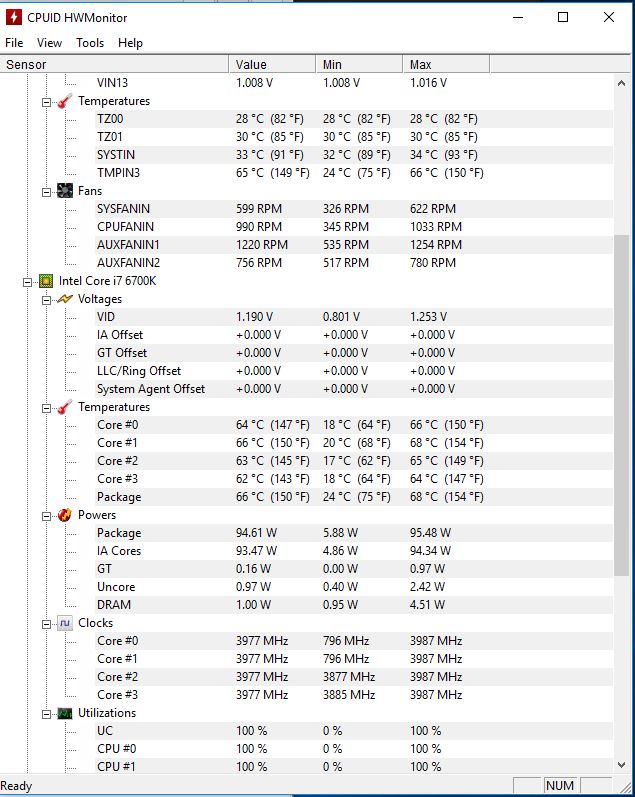The image size is (635, 797).
Task: Click the 3885 MHz Core #3 min value
Action: [349, 695]
